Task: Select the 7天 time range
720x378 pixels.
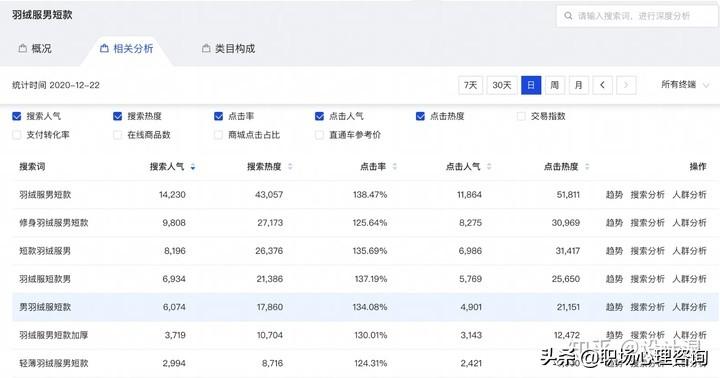Action: (471, 85)
